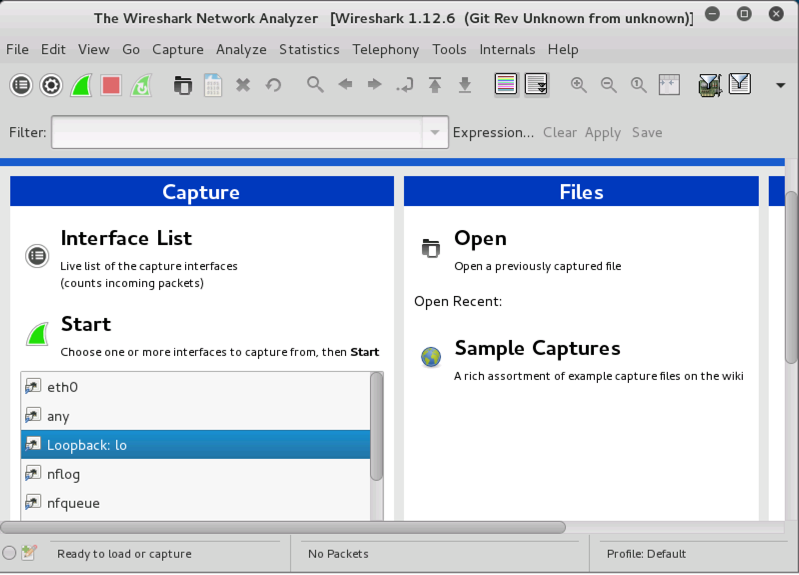Image resolution: width=799 pixels, height=575 pixels.
Task: Expand the filter history dropdown arrow
Action: (x=434, y=132)
